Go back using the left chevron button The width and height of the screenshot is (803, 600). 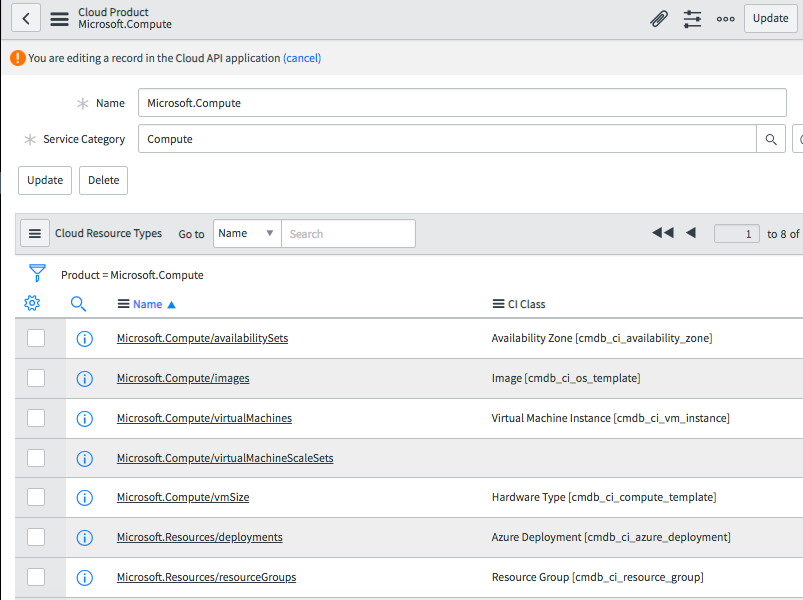click(x=26, y=18)
